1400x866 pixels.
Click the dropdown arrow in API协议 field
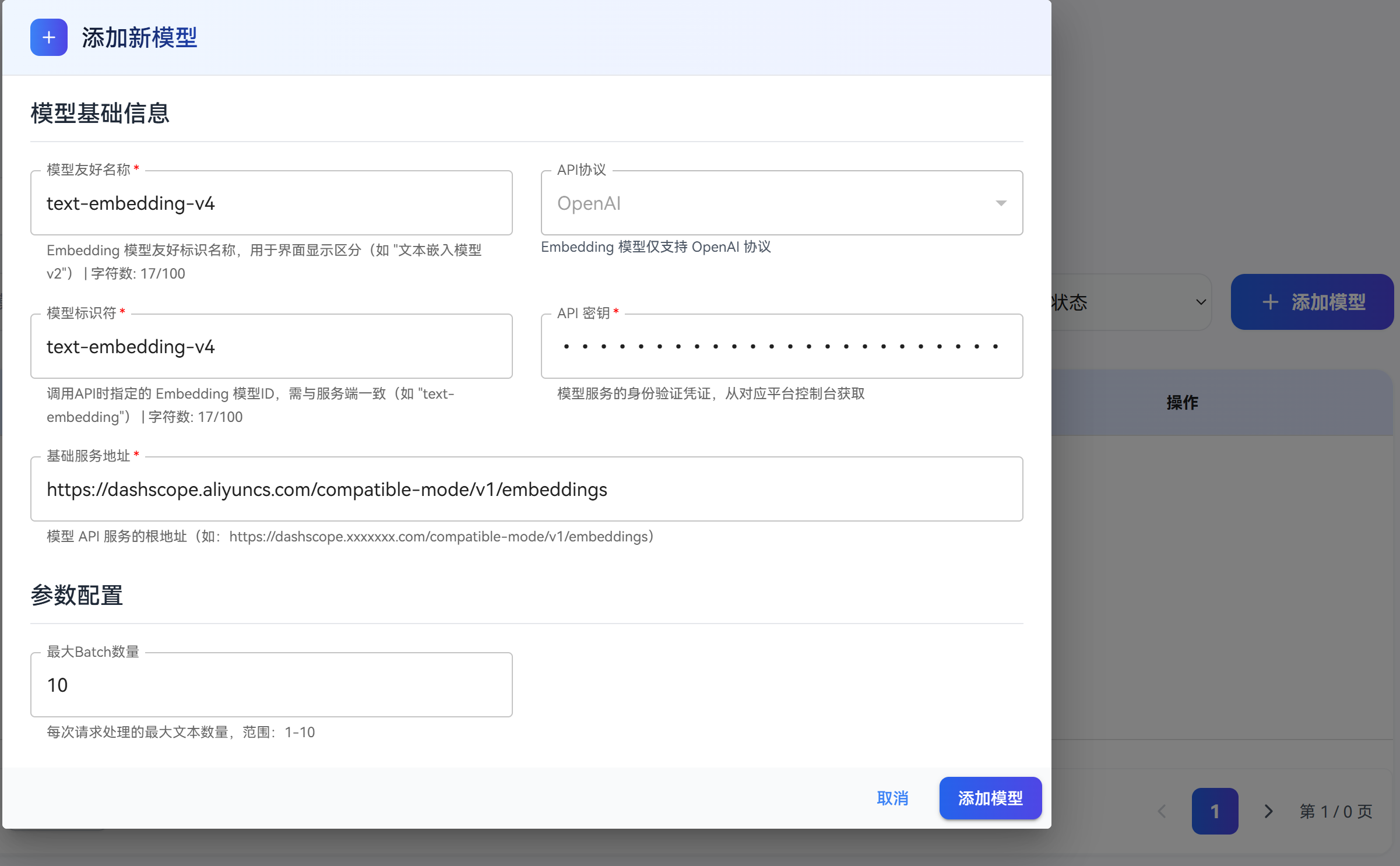[x=1001, y=203]
